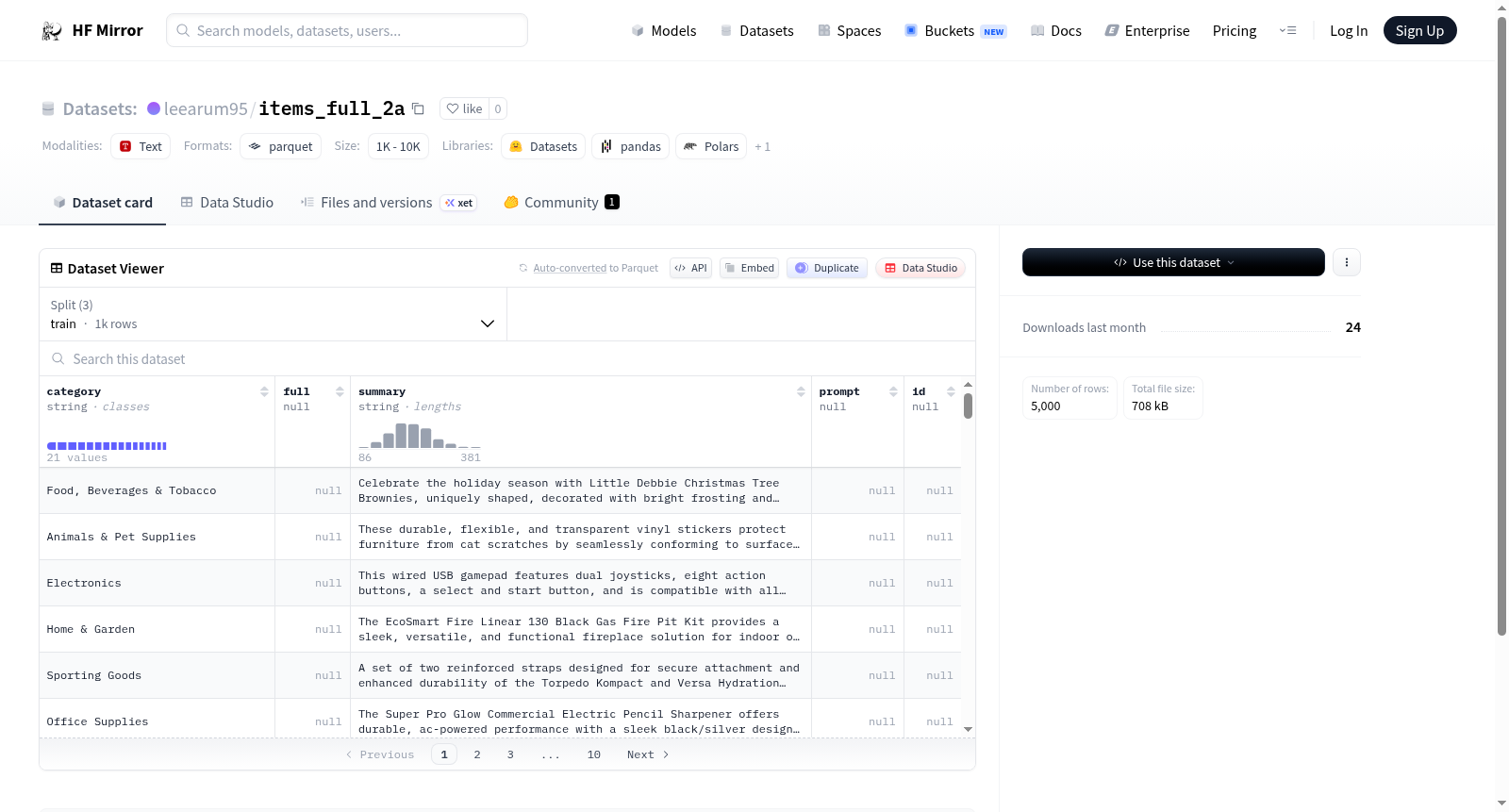Switch to the Data Studio tab
This screenshot has width=1509, height=812.
pos(227,202)
